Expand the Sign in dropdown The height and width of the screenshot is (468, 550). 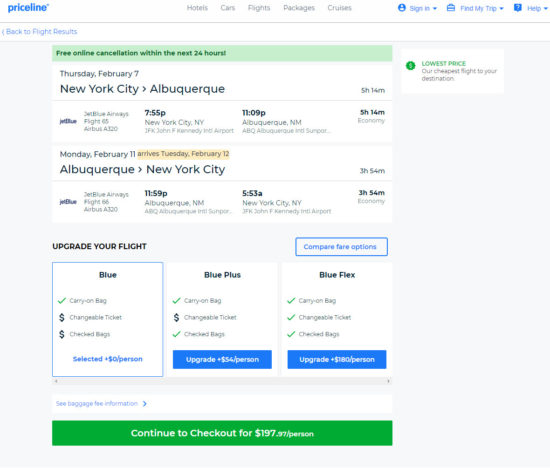pos(435,8)
